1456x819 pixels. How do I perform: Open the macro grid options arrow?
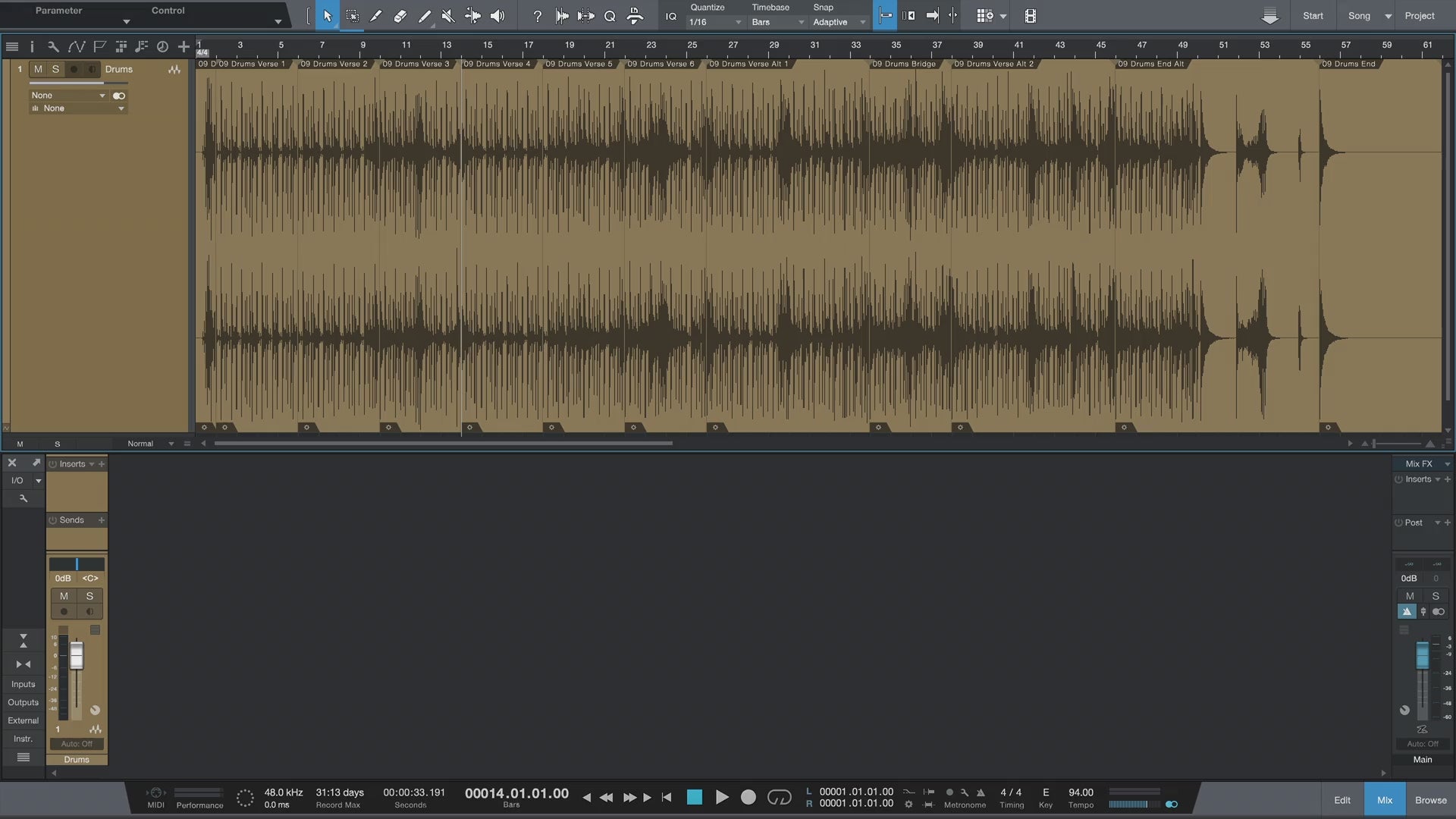(1003, 16)
